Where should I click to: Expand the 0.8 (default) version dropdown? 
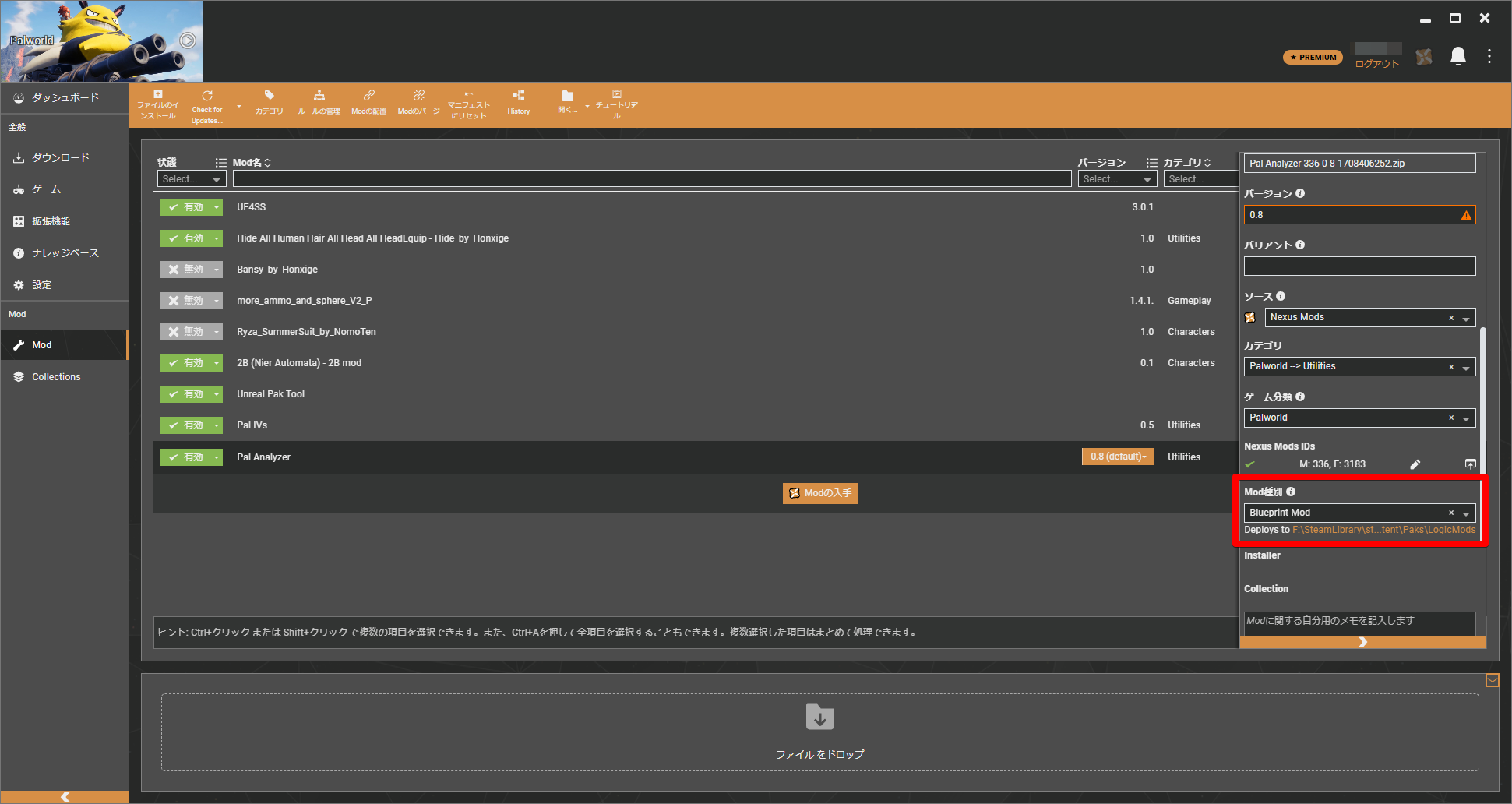(x=1146, y=457)
